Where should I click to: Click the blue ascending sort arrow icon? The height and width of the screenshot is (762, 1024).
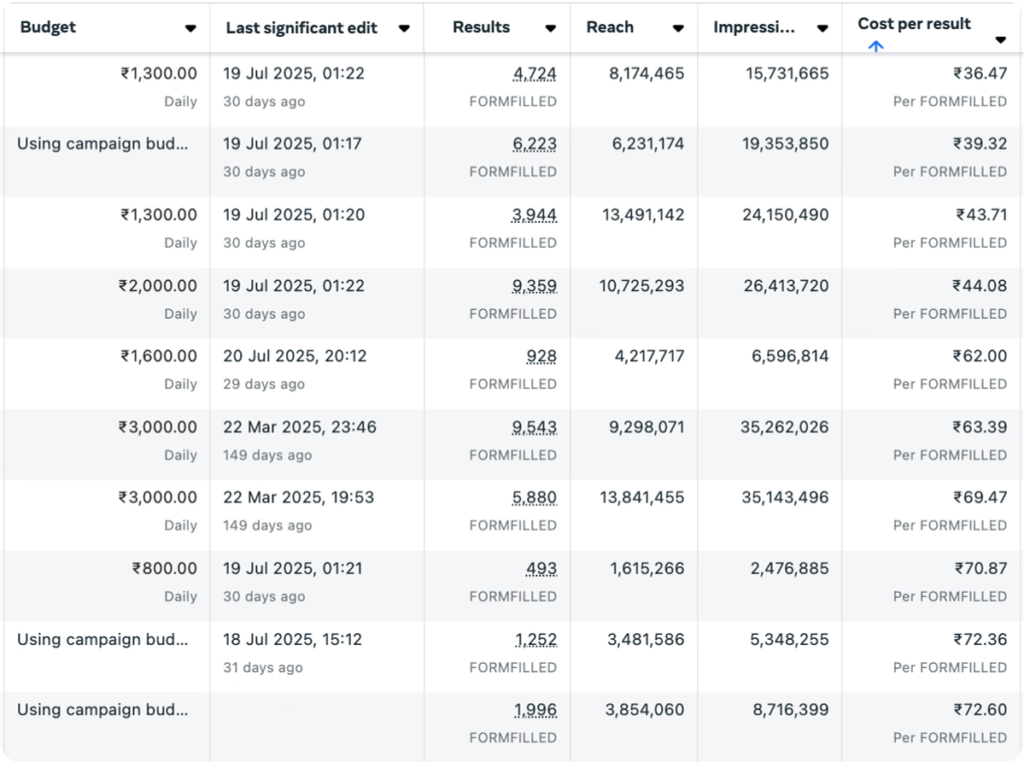click(x=876, y=46)
